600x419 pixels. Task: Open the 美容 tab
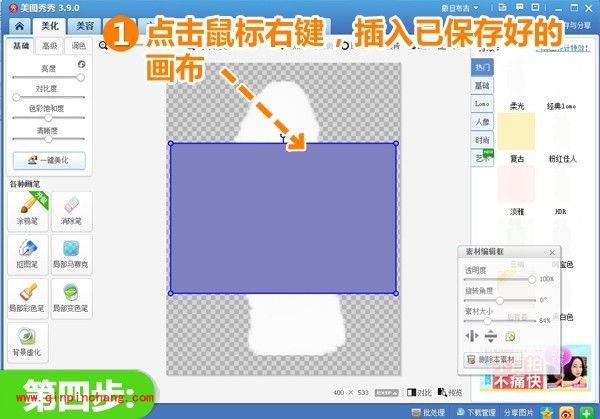(86, 27)
